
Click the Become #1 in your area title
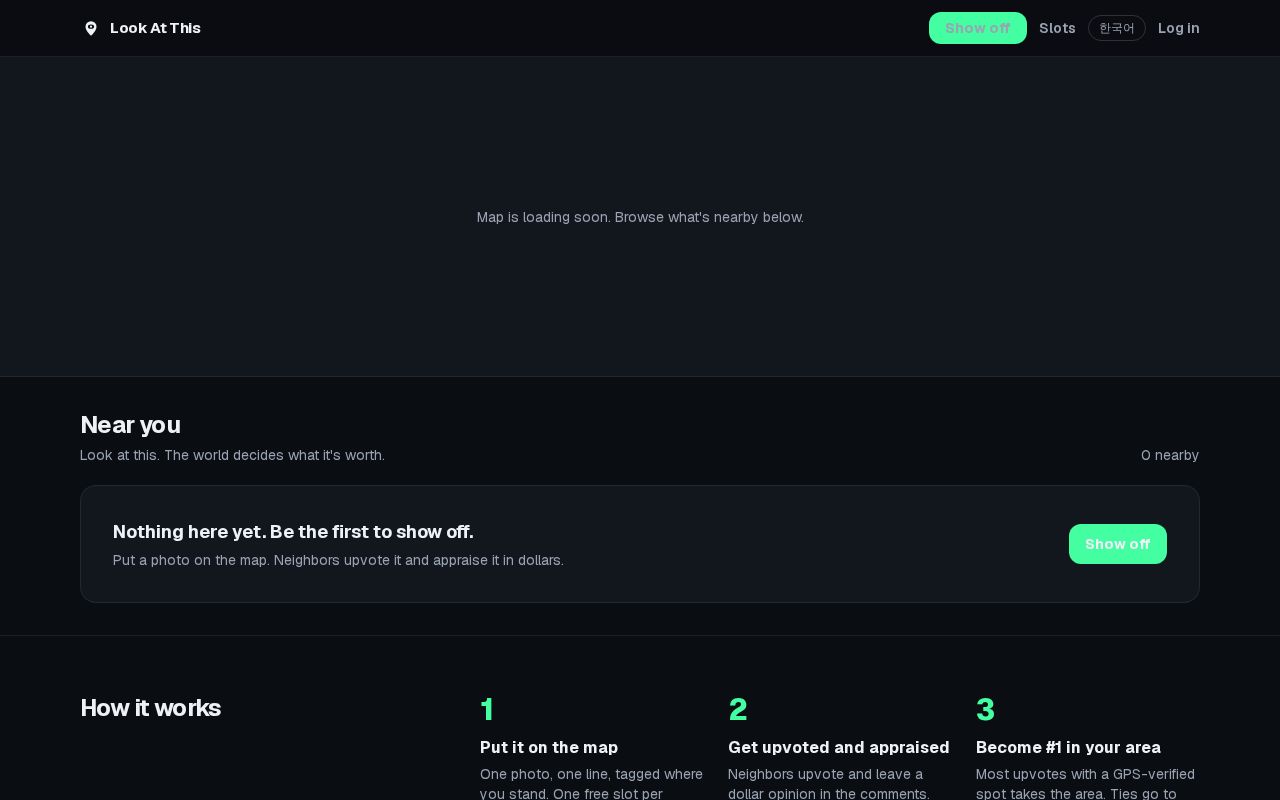[x=1068, y=747]
